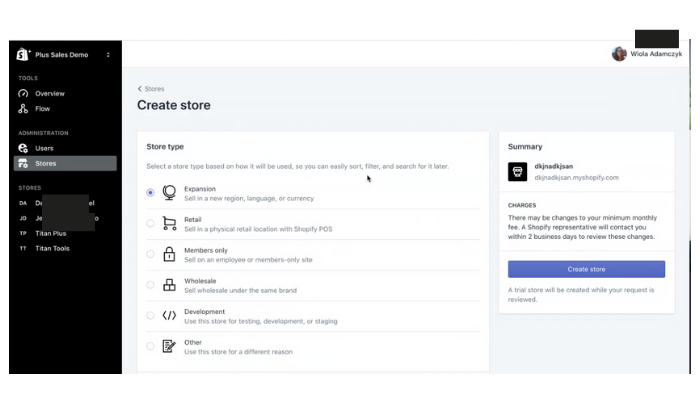Open the Wiola Adamczyk account menu
This screenshot has height=420, width=700.
tap(647, 54)
